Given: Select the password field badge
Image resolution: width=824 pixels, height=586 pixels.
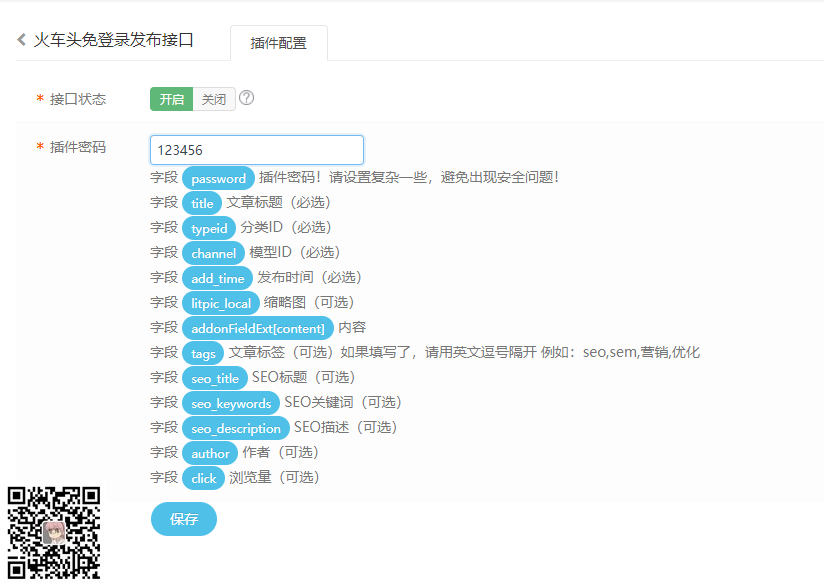Looking at the screenshot, I should tap(217, 177).
